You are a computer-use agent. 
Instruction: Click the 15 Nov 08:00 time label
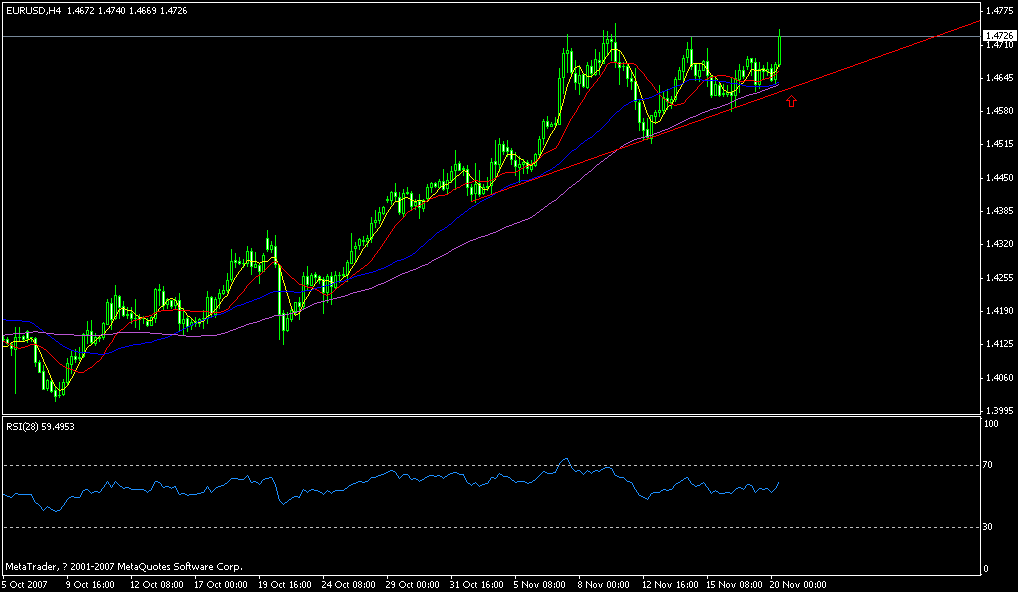(733, 585)
